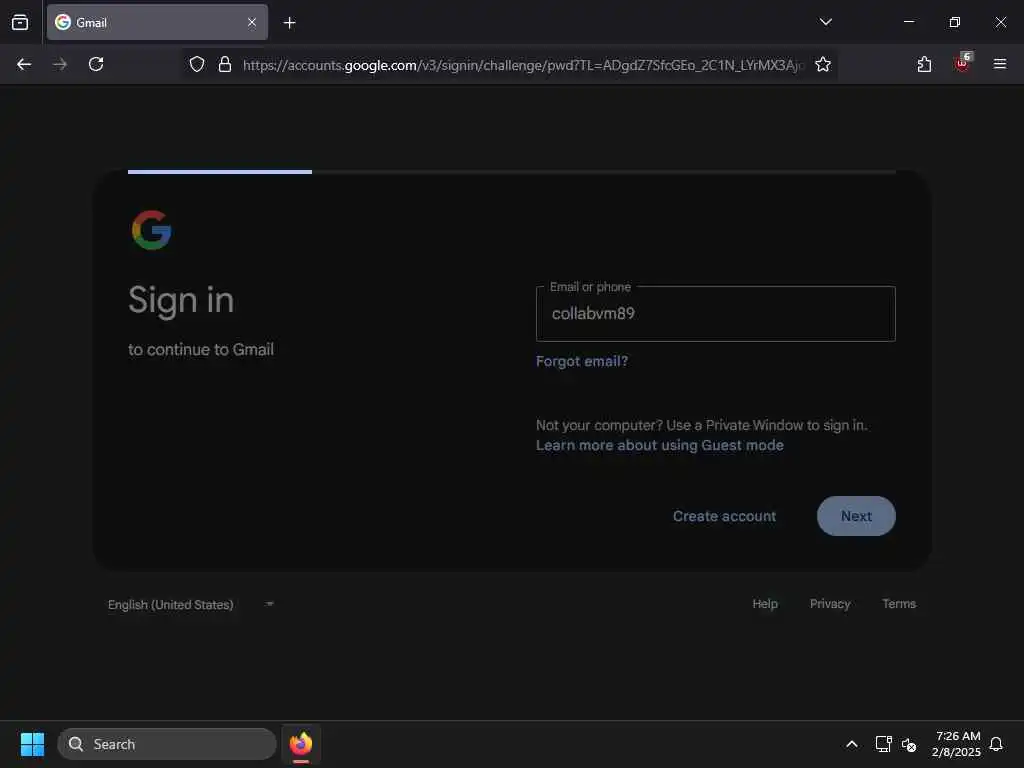The width and height of the screenshot is (1024, 768).
Task: Click the taskbar Search box
Action: point(167,744)
